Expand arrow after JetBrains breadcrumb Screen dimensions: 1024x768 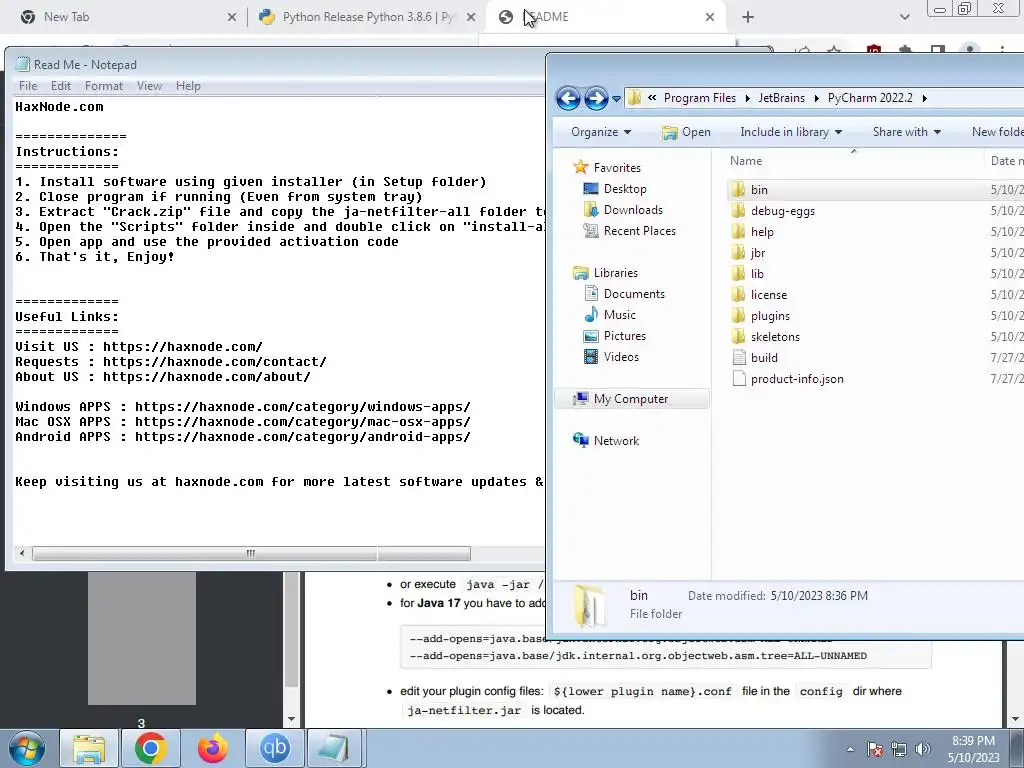[x=816, y=99]
